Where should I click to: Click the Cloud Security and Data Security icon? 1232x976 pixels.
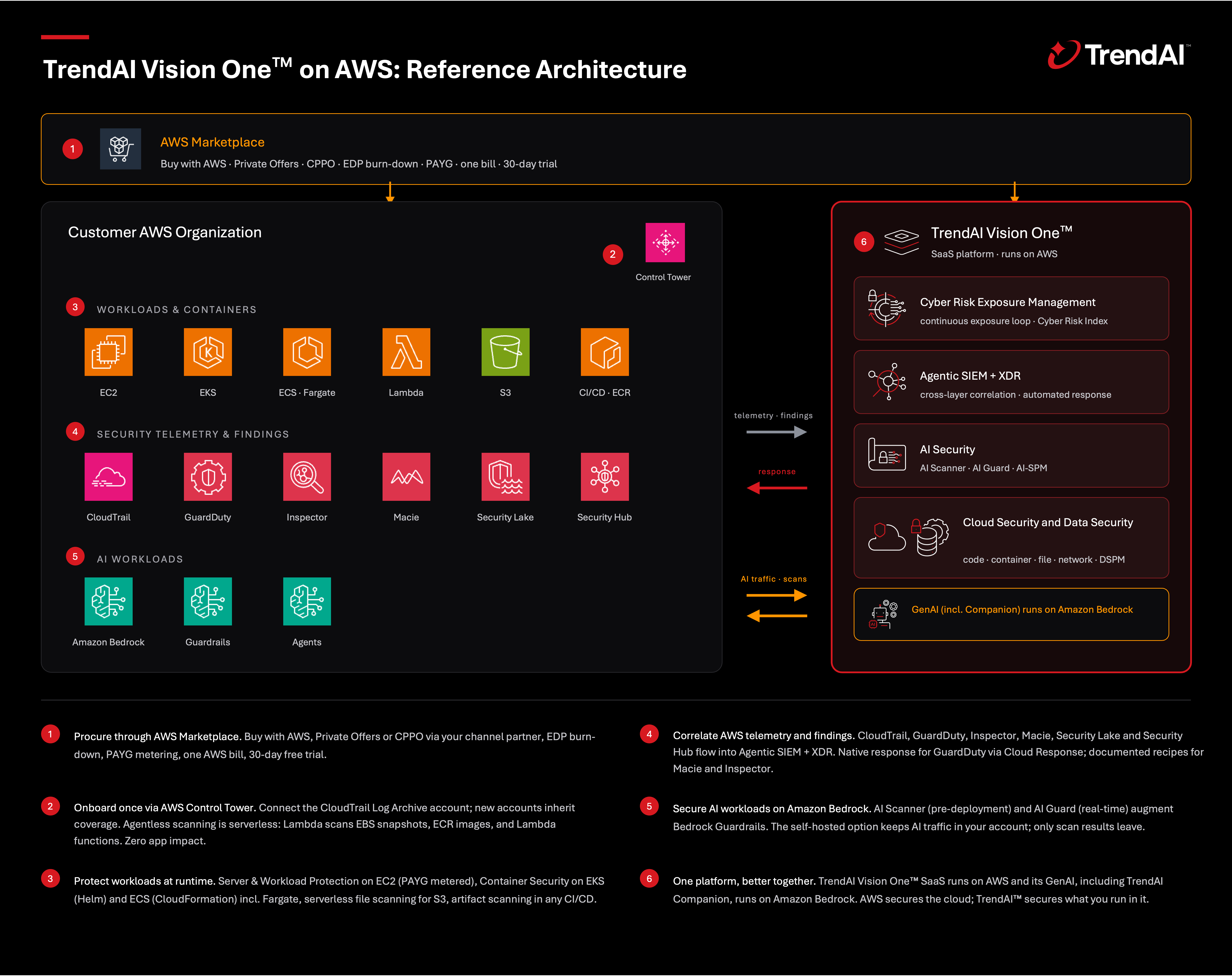tap(909, 537)
